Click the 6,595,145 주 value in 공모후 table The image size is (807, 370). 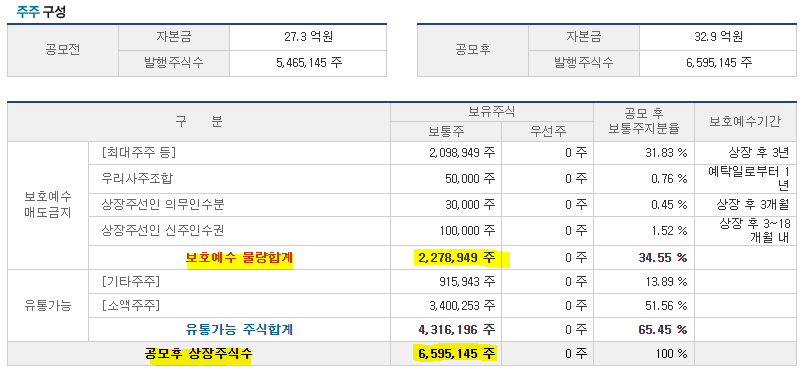(x=719, y=63)
